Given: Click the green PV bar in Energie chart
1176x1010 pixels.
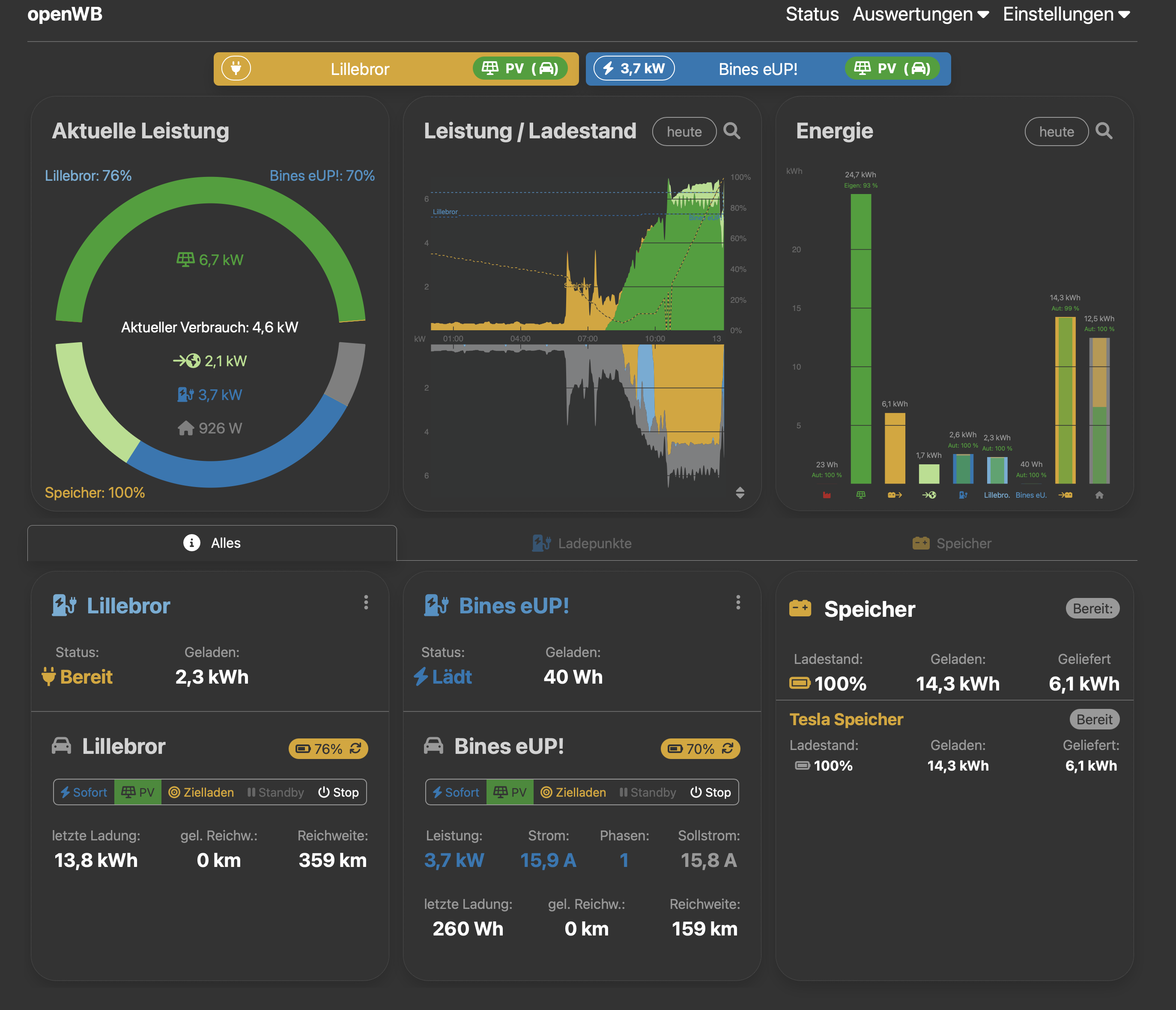Looking at the screenshot, I should point(860,341).
